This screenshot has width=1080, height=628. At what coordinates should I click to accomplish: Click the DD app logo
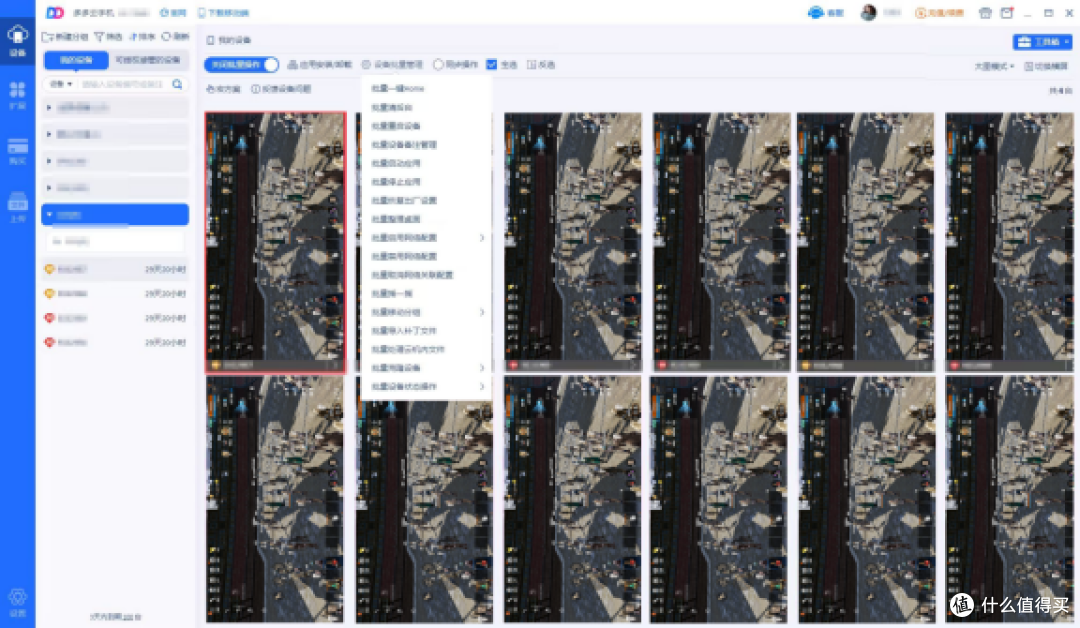pyautogui.click(x=54, y=12)
